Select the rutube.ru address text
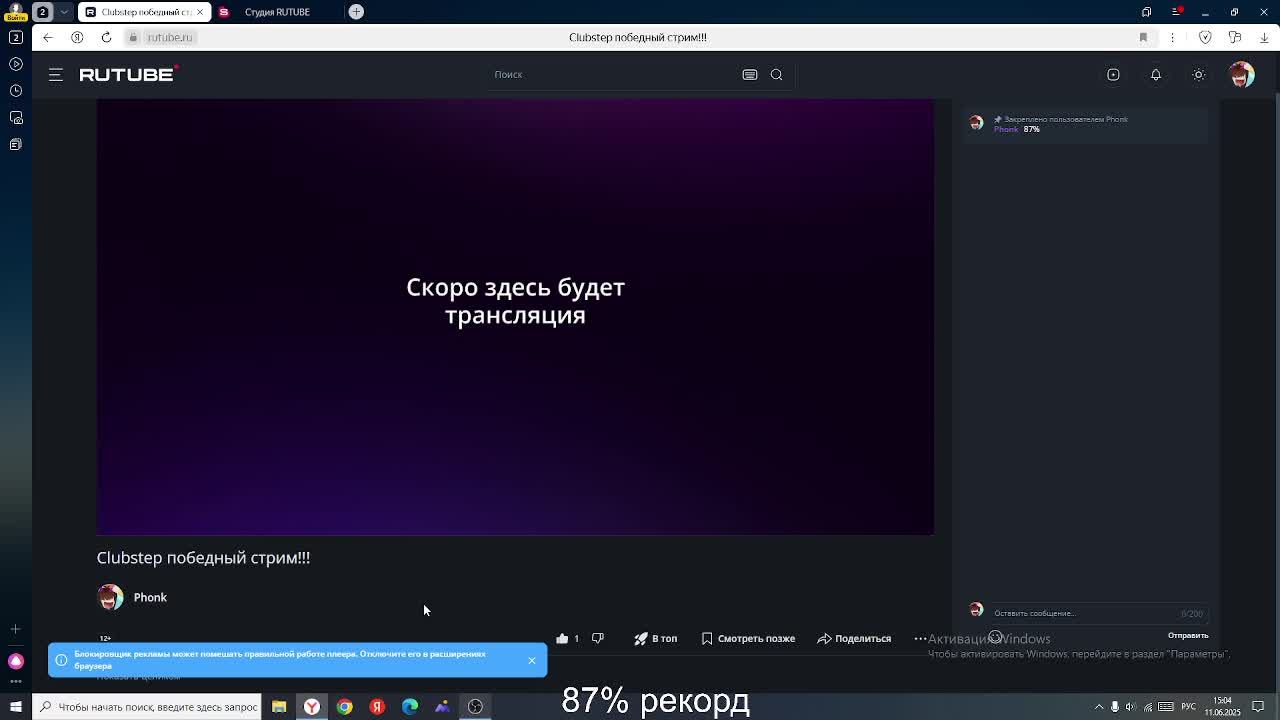Screen dimensions: 1280x720 tap(169, 37)
